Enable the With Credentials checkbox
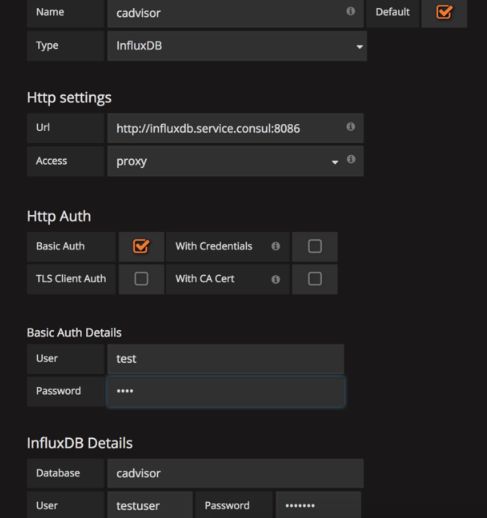487x518 pixels. pos(315,246)
